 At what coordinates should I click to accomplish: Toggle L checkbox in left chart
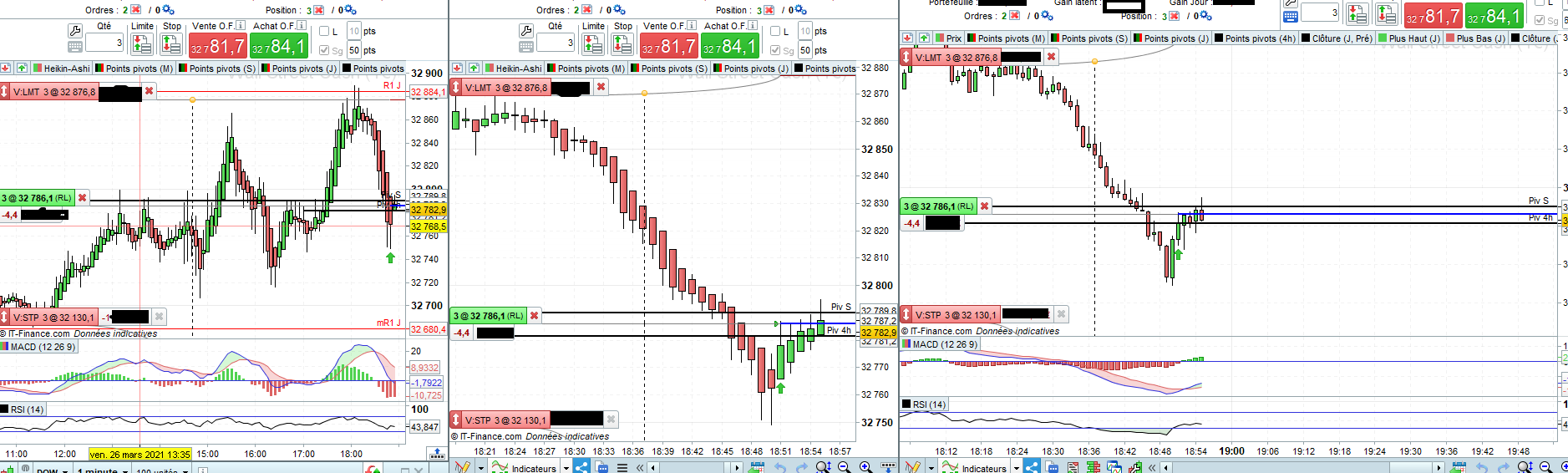tap(325, 31)
